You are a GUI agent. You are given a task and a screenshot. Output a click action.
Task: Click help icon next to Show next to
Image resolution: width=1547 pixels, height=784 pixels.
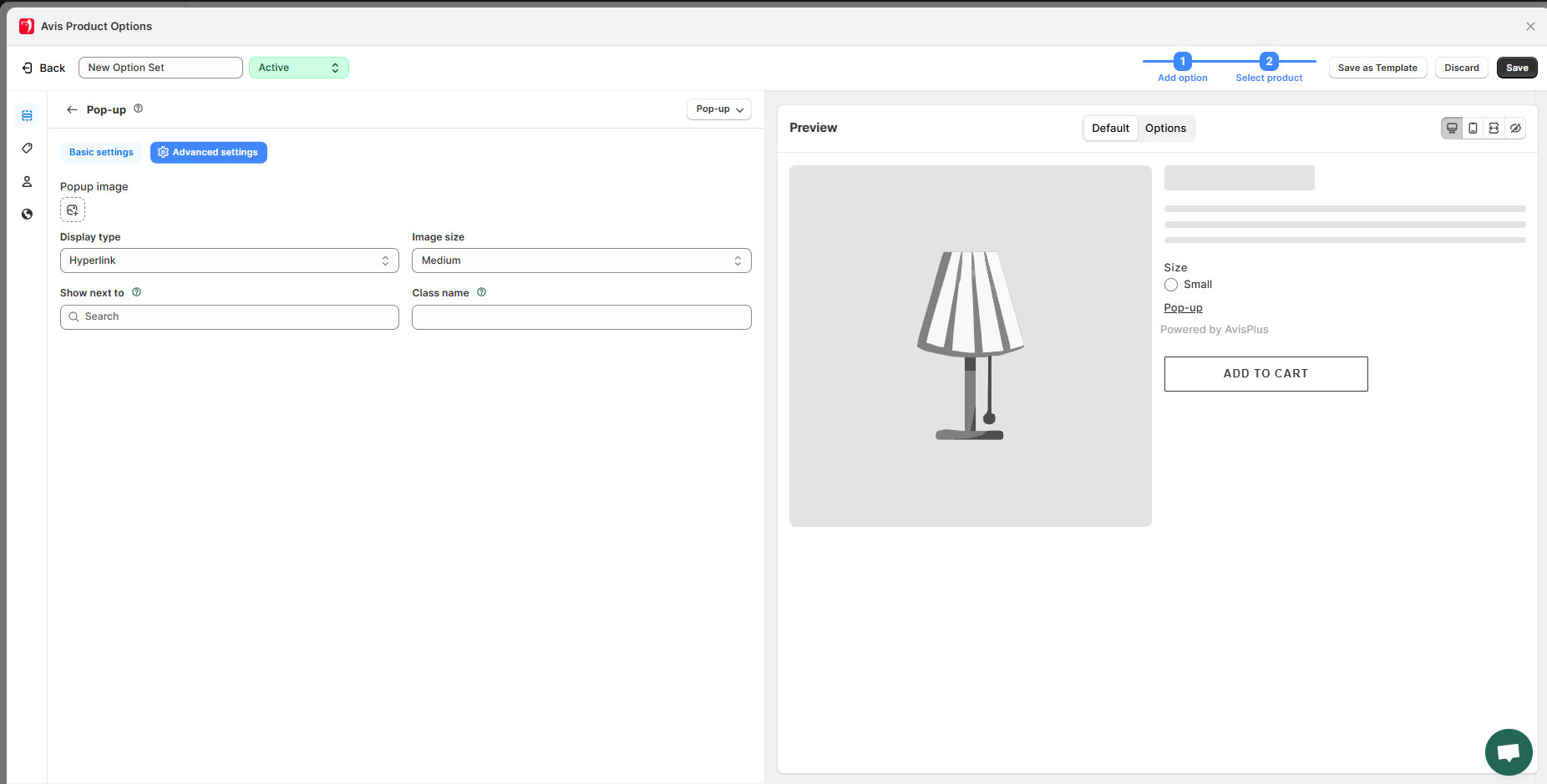coord(137,292)
